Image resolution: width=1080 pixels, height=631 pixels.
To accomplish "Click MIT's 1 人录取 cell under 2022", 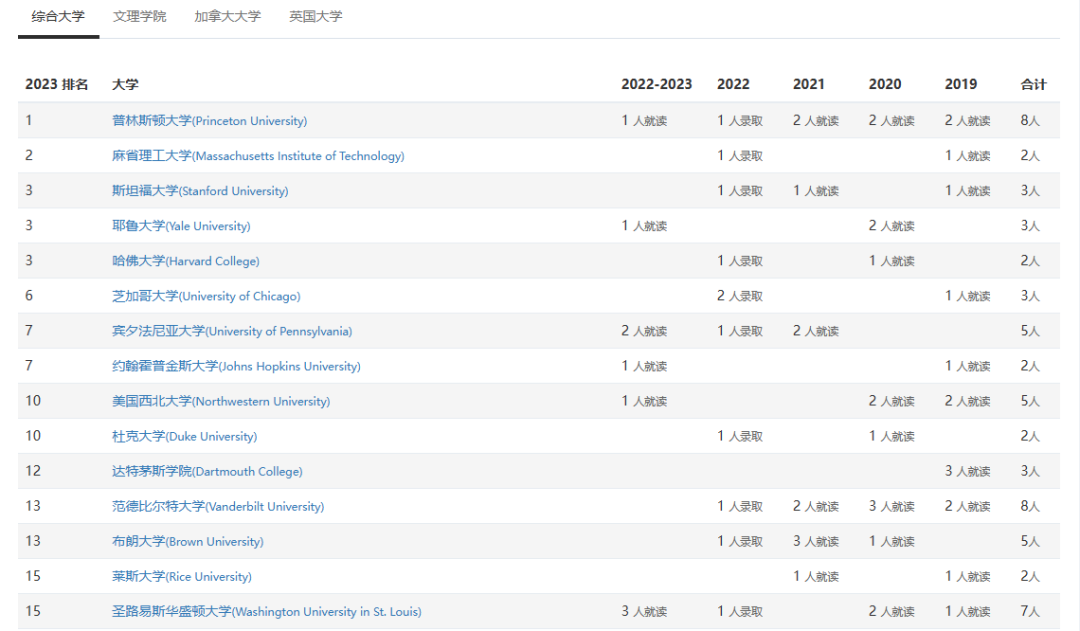I will pyautogui.click(x=740, y=156).
